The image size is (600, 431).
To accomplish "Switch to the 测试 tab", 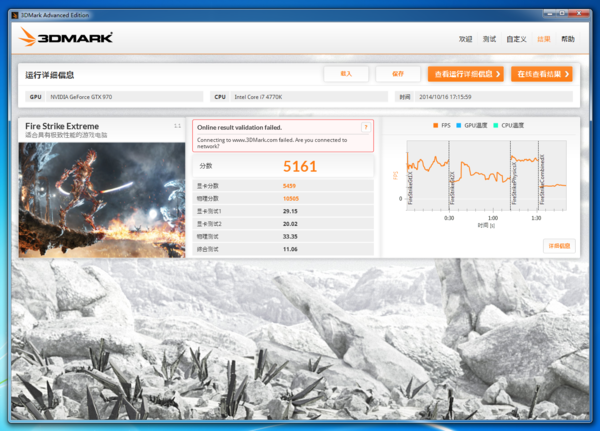I will (x=489, y=39).
